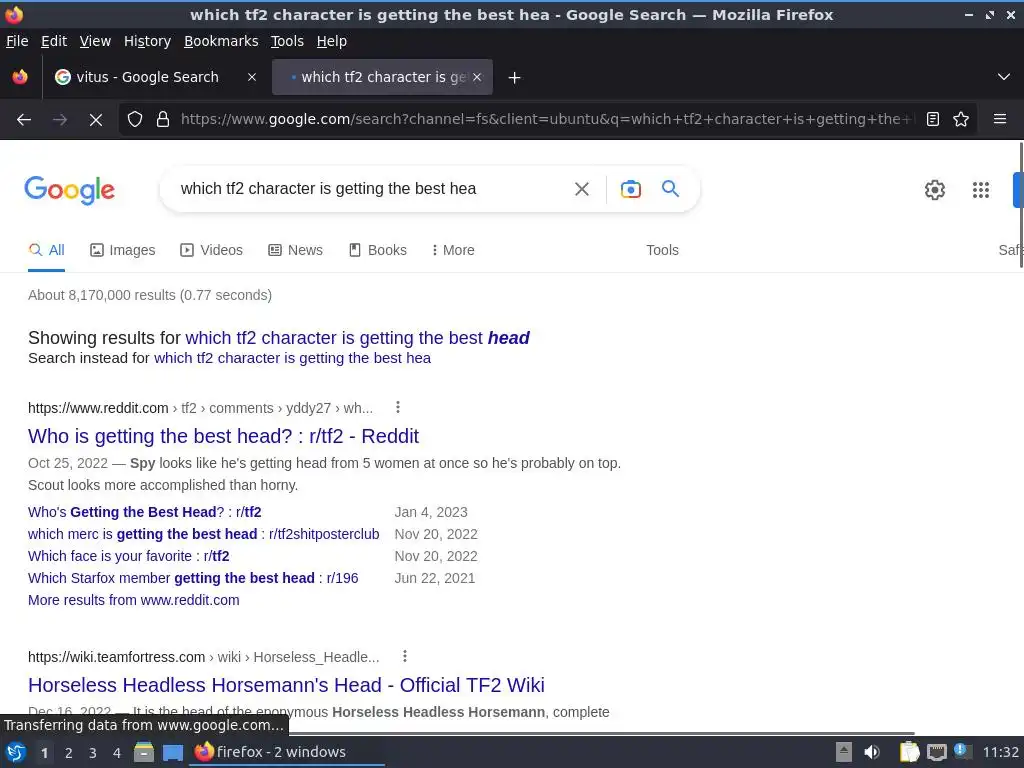Screen dimensions: 1024x768
Task: Search instead for 'best hea' link
Action: [292, 358]
